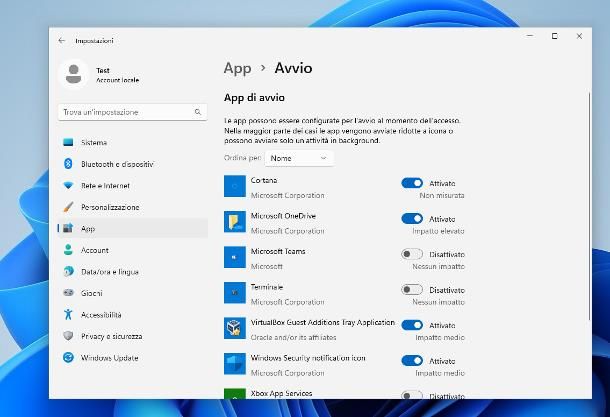The image size is (610, 417).
Task: Enable Terminale startup toggle
Action: point(412,289)
